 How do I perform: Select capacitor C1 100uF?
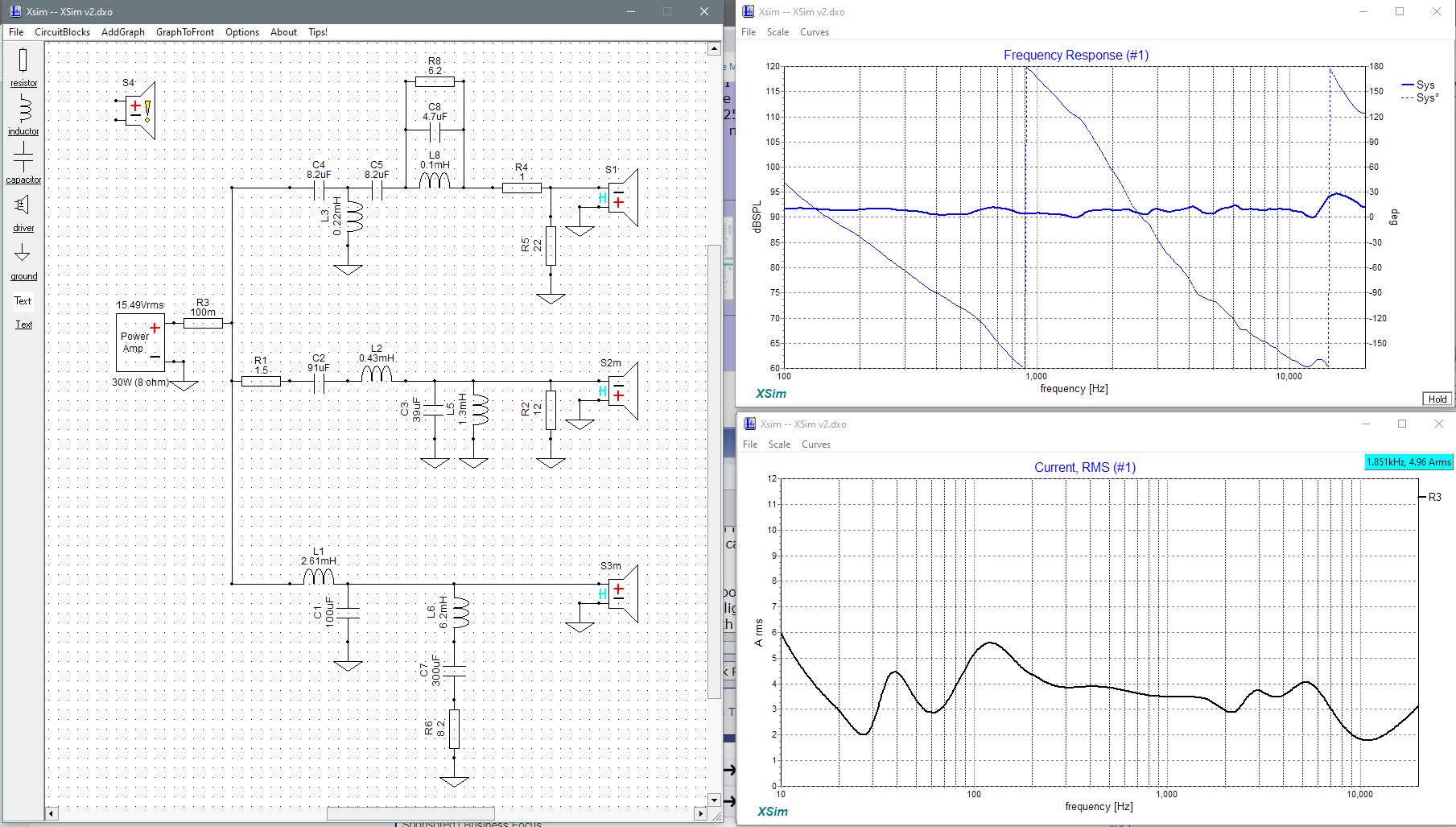(348, 613)
